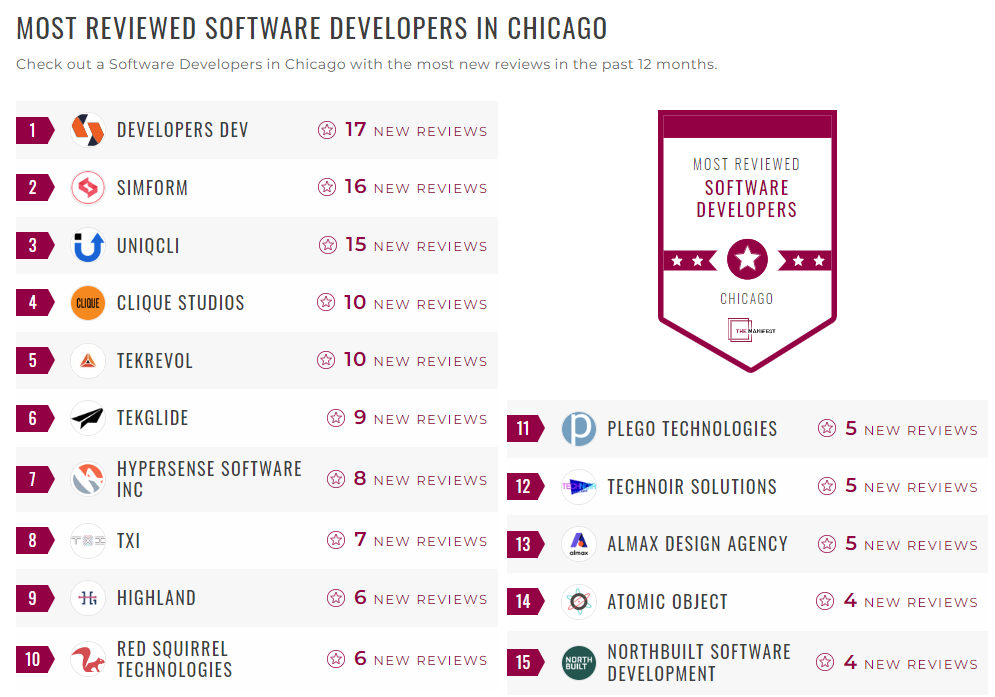Click the Developers Dev company logo
Screen dimensions: 995x697
point(86,129)
